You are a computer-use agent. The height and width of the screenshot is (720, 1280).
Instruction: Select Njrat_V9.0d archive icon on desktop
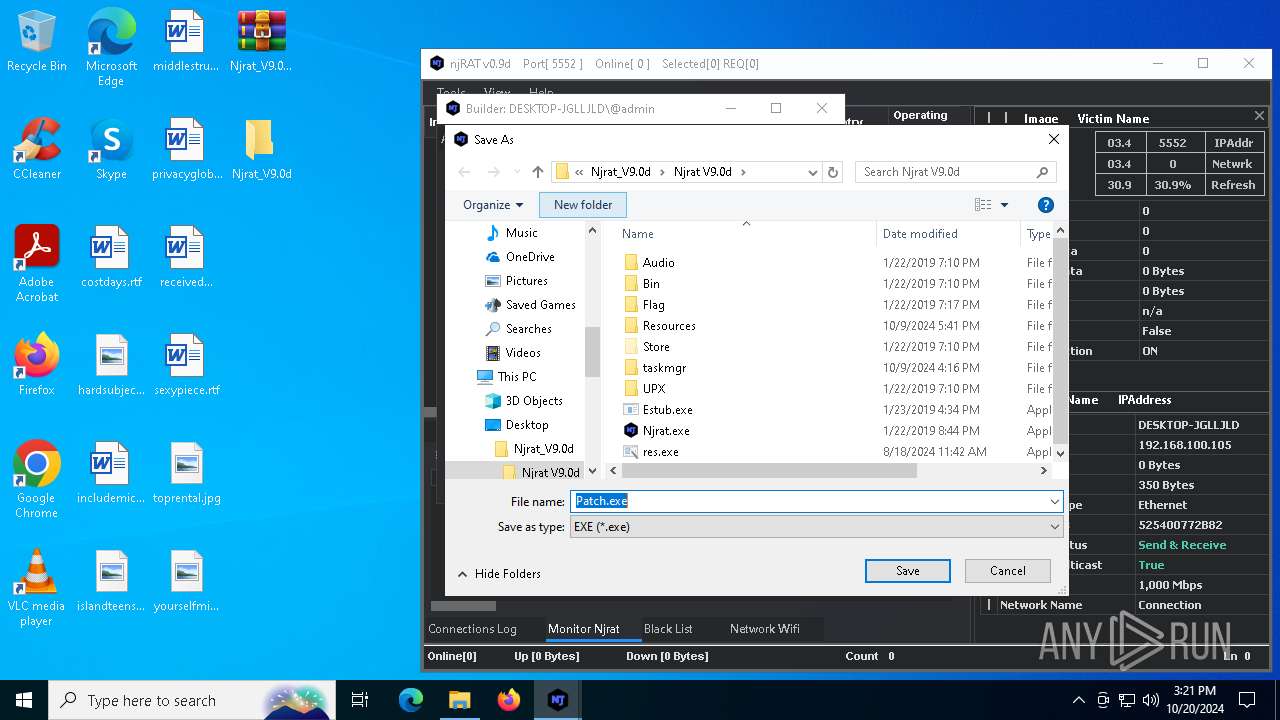click(262, 42)
